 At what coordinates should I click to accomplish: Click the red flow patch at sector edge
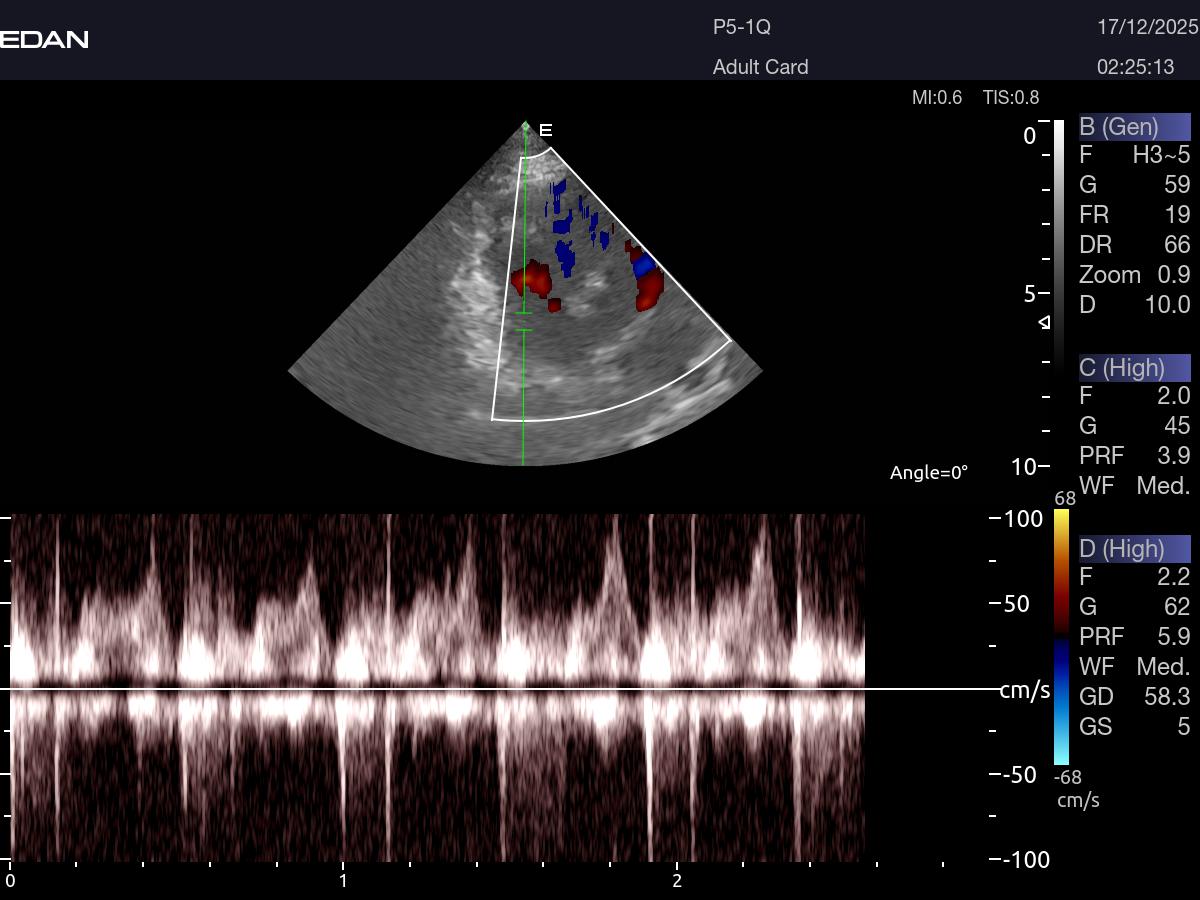pyautogui.click(x=647, y=288)
